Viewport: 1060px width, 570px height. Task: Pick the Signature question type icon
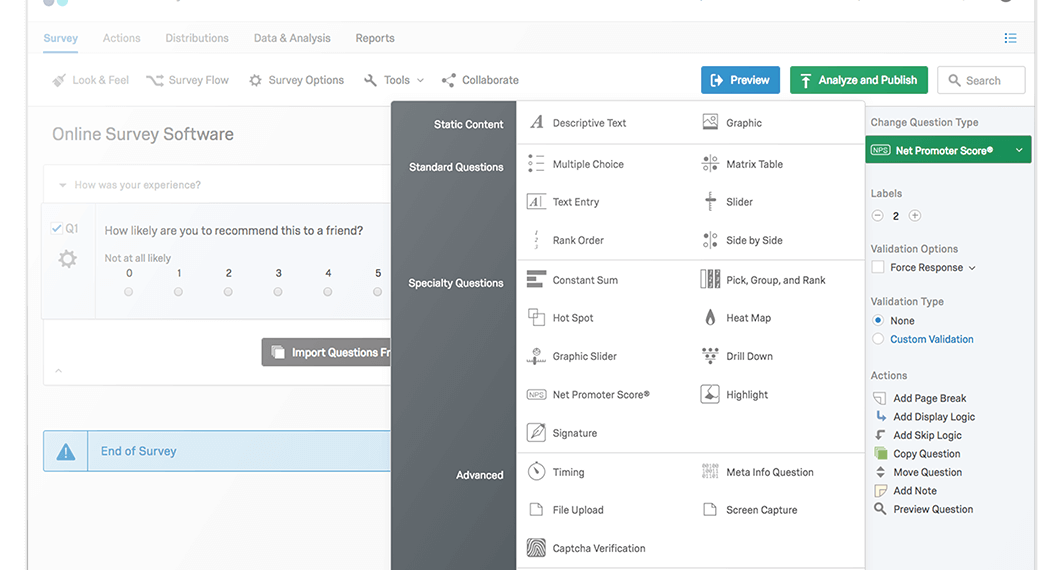point(536,433)
